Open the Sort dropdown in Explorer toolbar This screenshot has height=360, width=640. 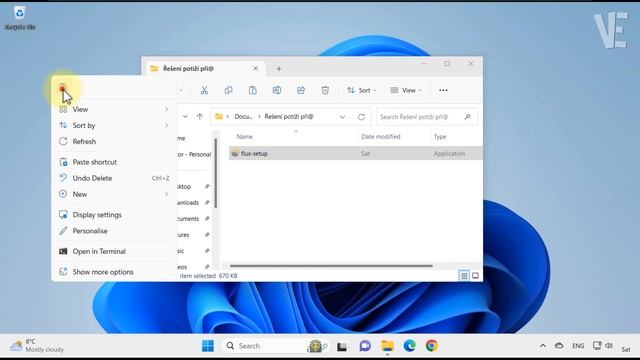coord(361,90)
